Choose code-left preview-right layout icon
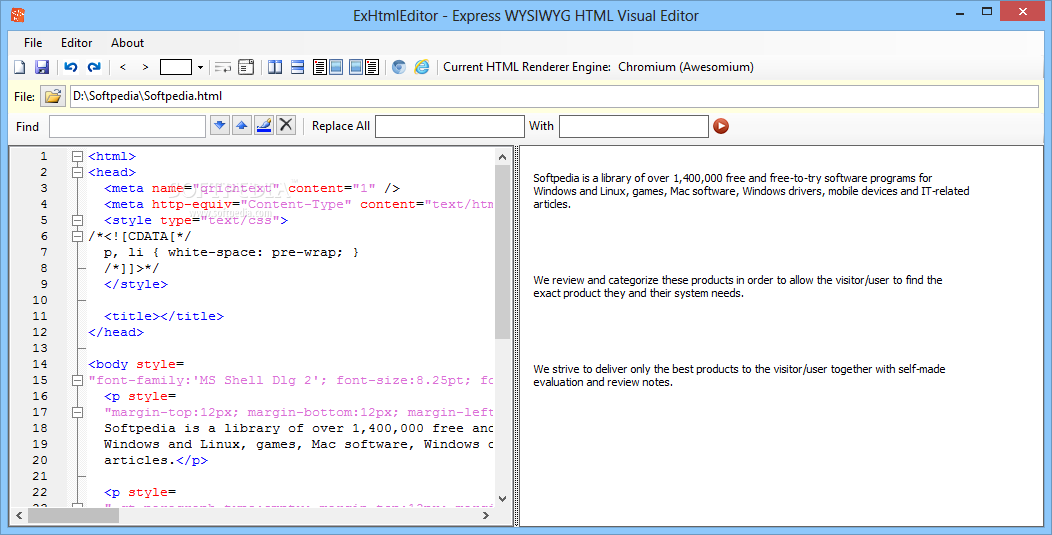The height and width of the screenshot is (535, 1052). point(328,67)
